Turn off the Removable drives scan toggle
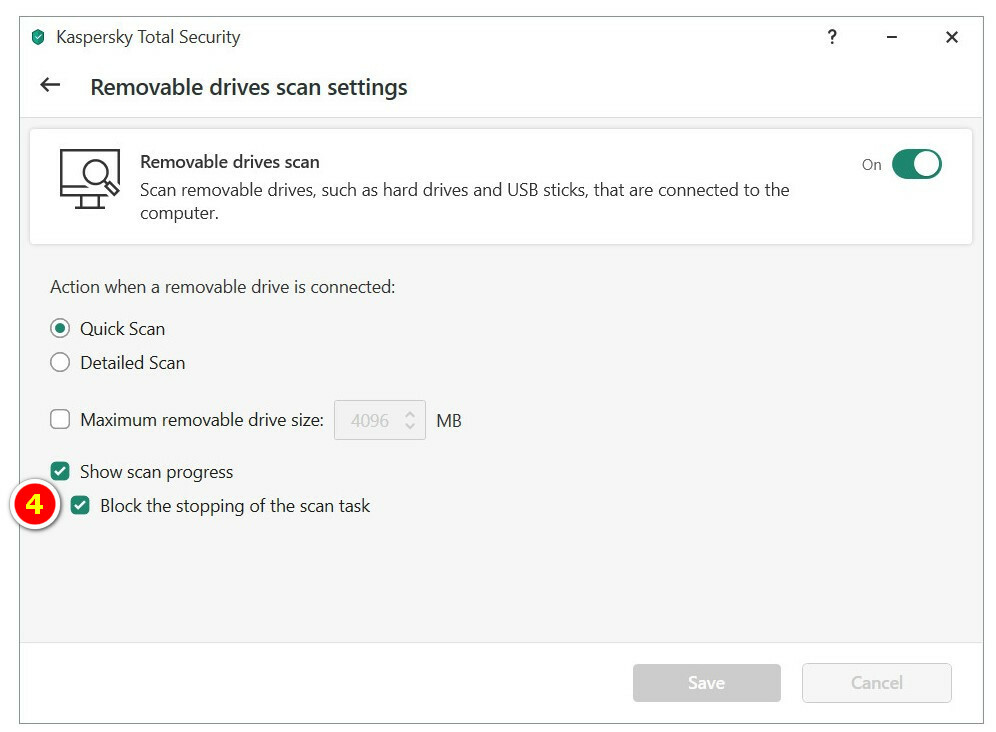 pos(917,164)
